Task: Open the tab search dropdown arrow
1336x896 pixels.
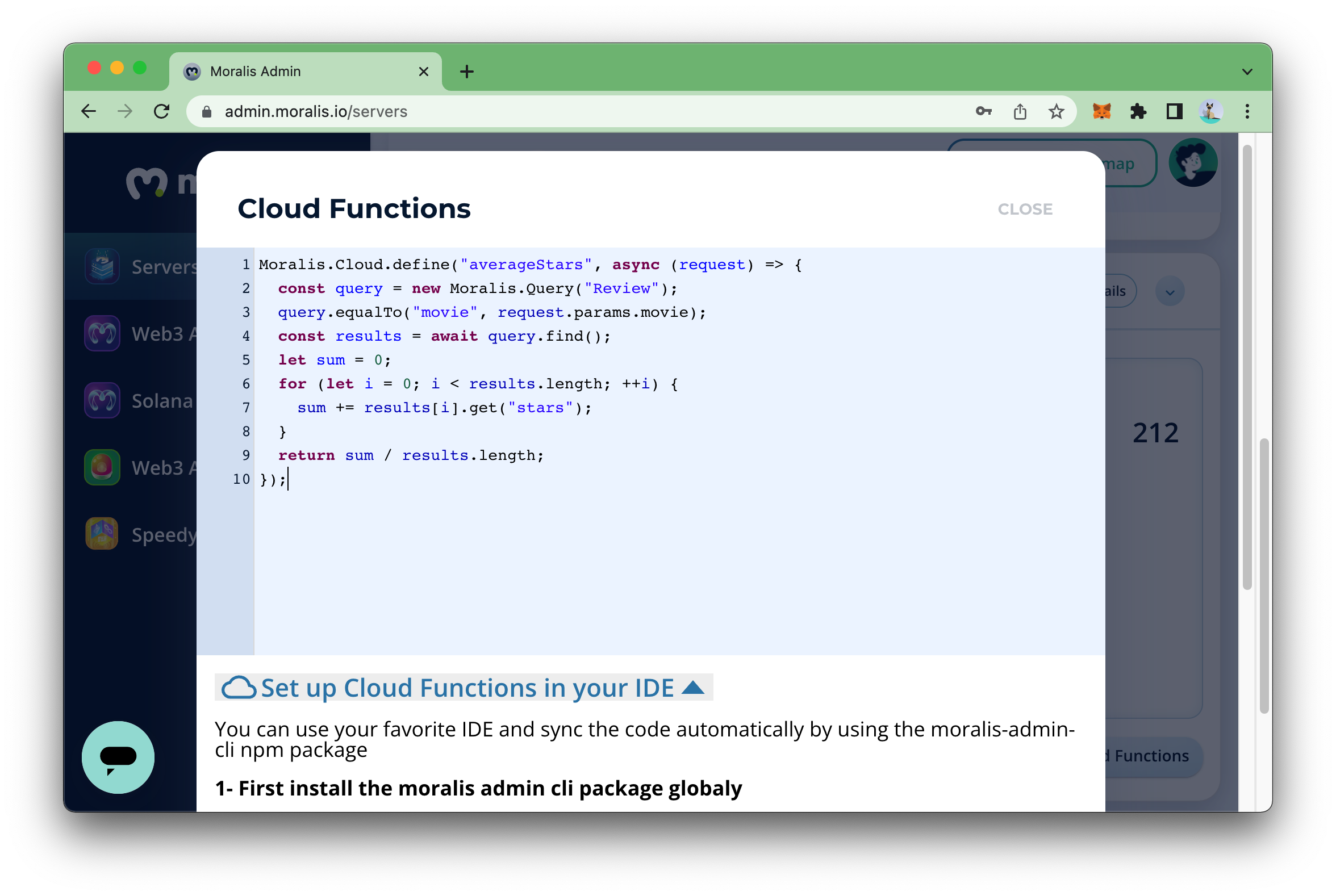Action: [x=1247, y=72]
